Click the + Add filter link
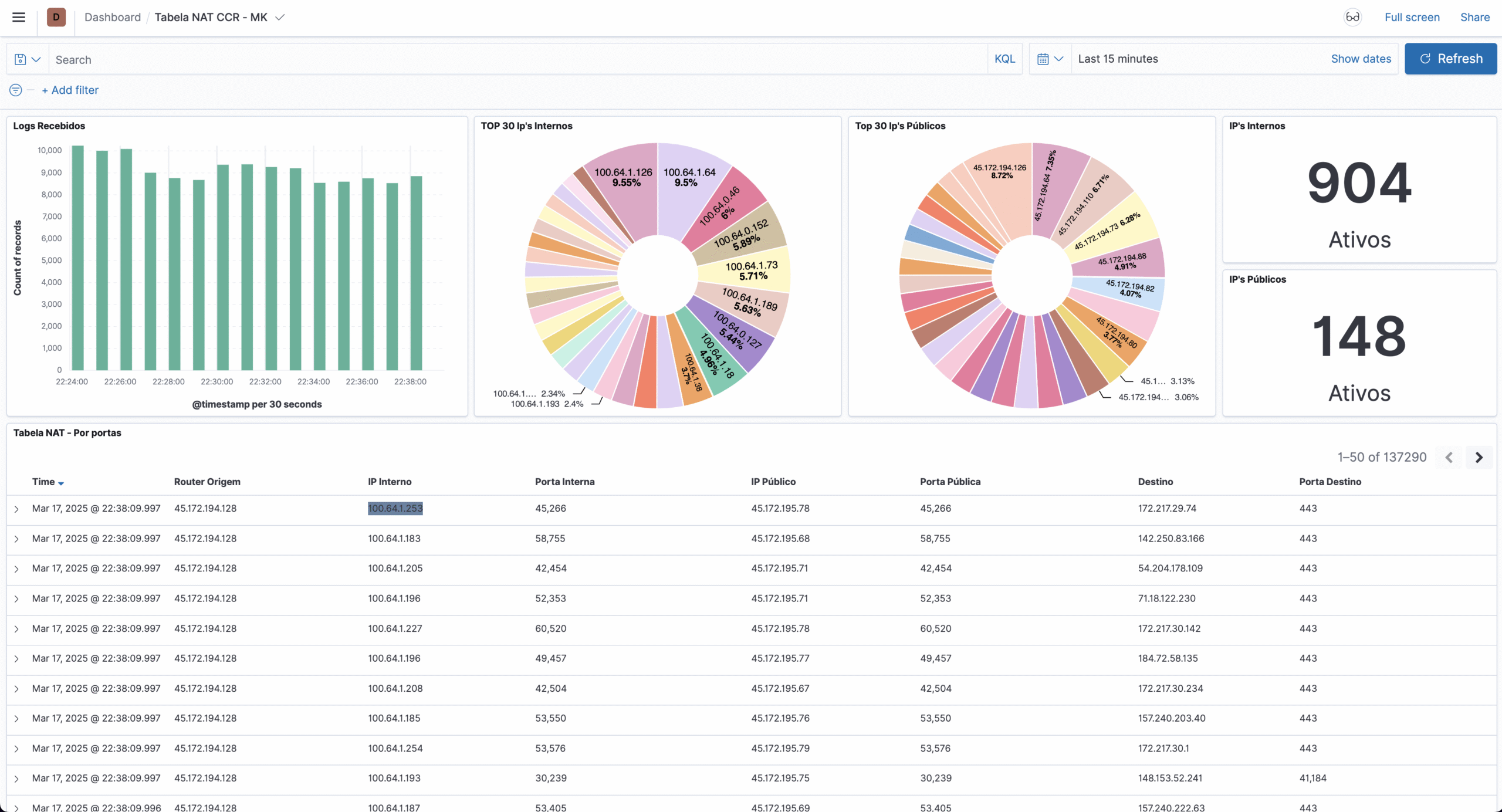1502x812 pixels. point(70,90)
